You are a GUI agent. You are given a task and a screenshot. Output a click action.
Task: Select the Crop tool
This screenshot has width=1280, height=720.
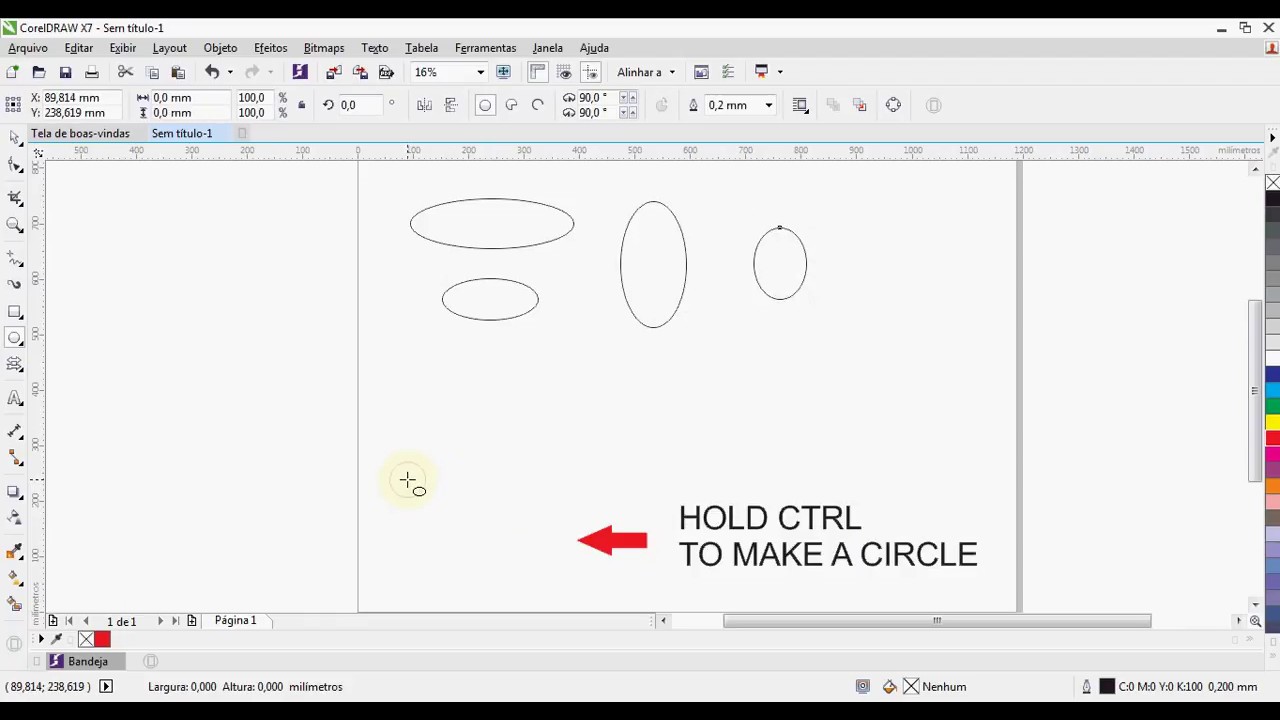pyautogui.click(x=14, y=197)
